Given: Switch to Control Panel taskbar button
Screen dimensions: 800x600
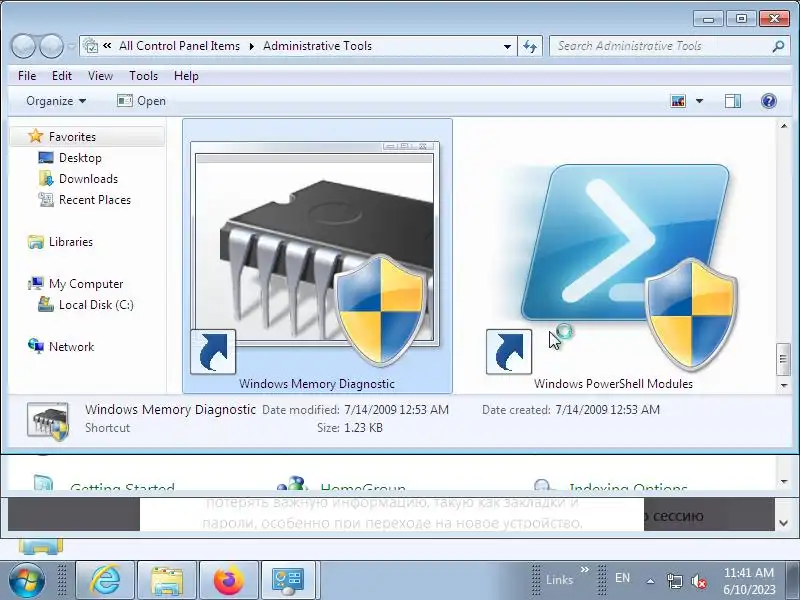Looking at the screenshot, I should 288,580.
